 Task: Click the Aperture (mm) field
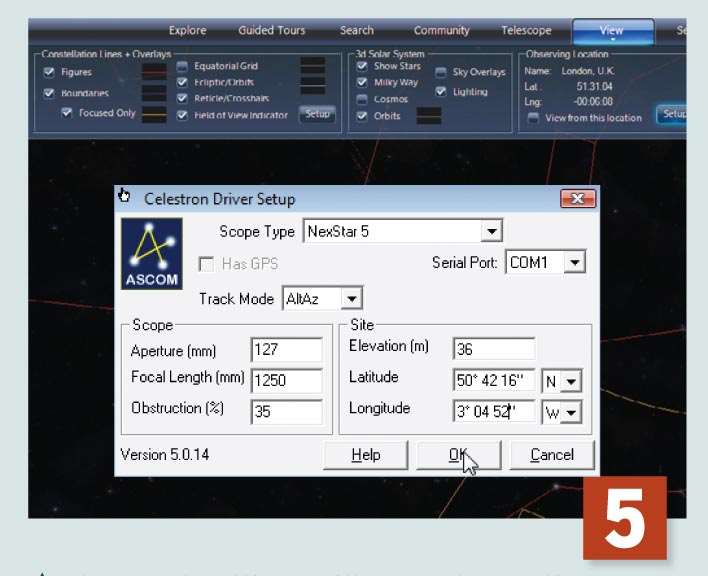coord(287,350)
